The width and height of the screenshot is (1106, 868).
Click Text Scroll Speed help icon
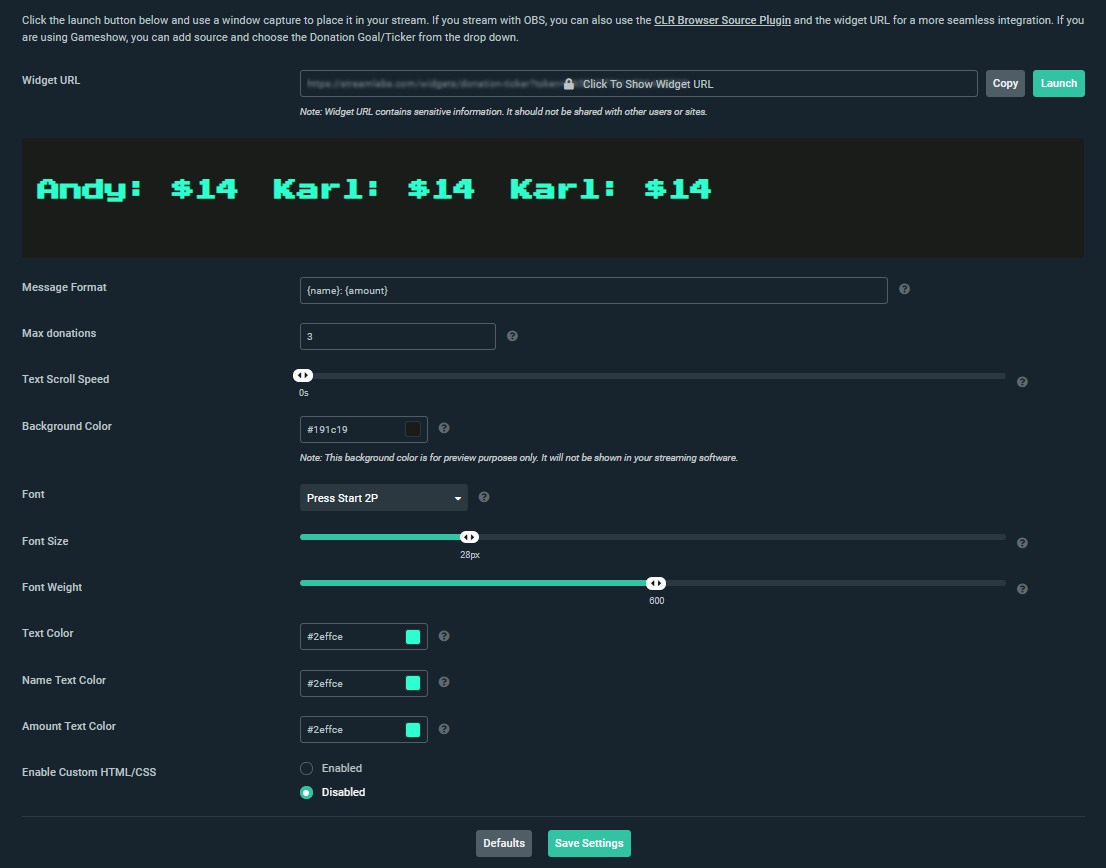click(1022, 382)
